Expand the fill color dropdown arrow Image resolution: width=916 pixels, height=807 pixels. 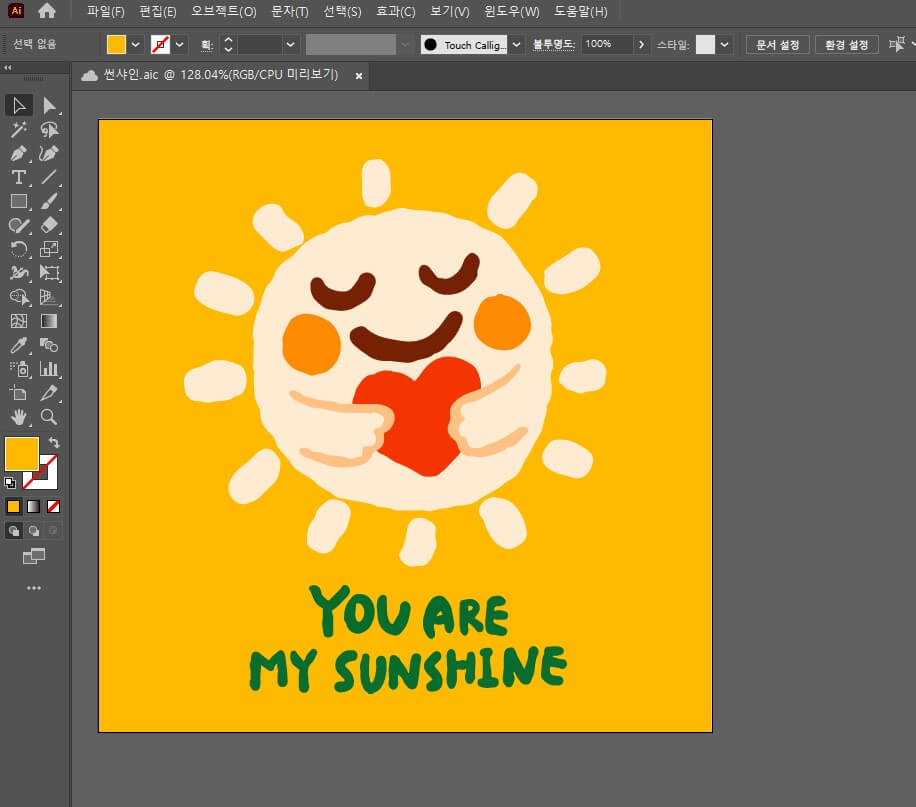click(x=135, y=45)
